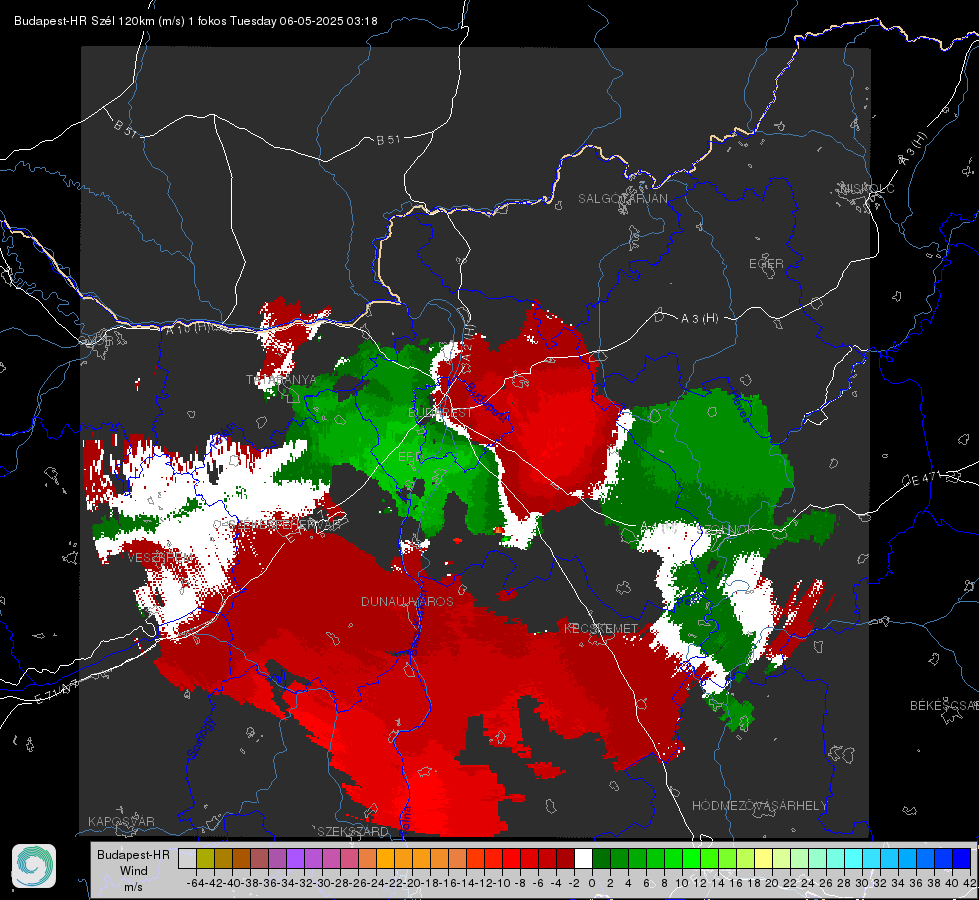Click the radar title 'Budapest-HR Szél 120km' text
Viewport: 979px width, 900px height.
(x=84, y=21)
